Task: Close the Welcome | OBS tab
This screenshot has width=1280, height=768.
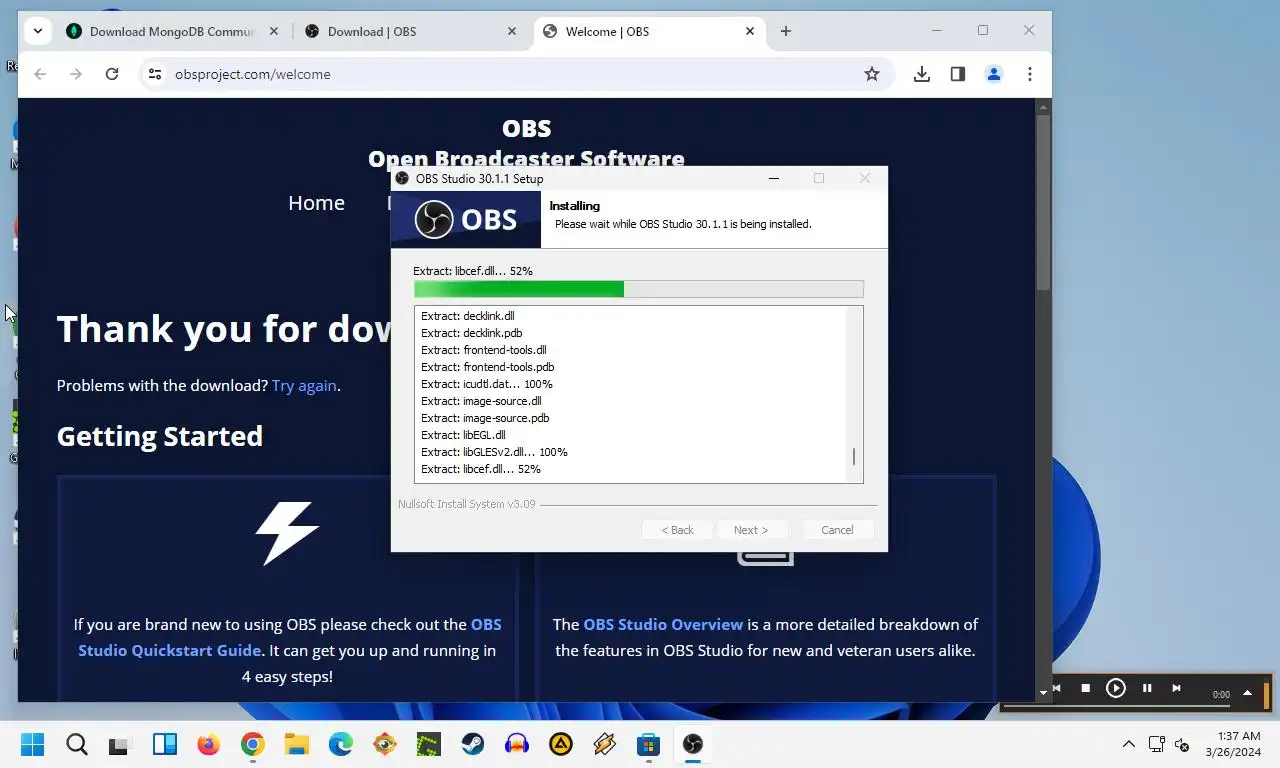Action: 750,31
